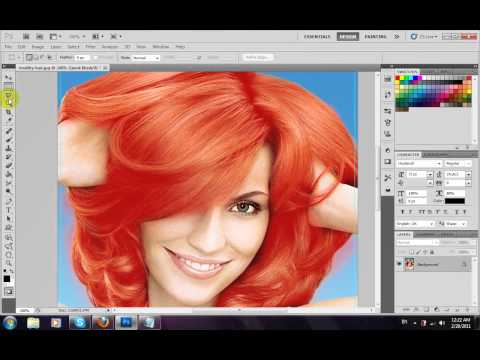Select the Horizontal Type tool
This screenshot has height=360, width=480.
click(x=8, y=210)
